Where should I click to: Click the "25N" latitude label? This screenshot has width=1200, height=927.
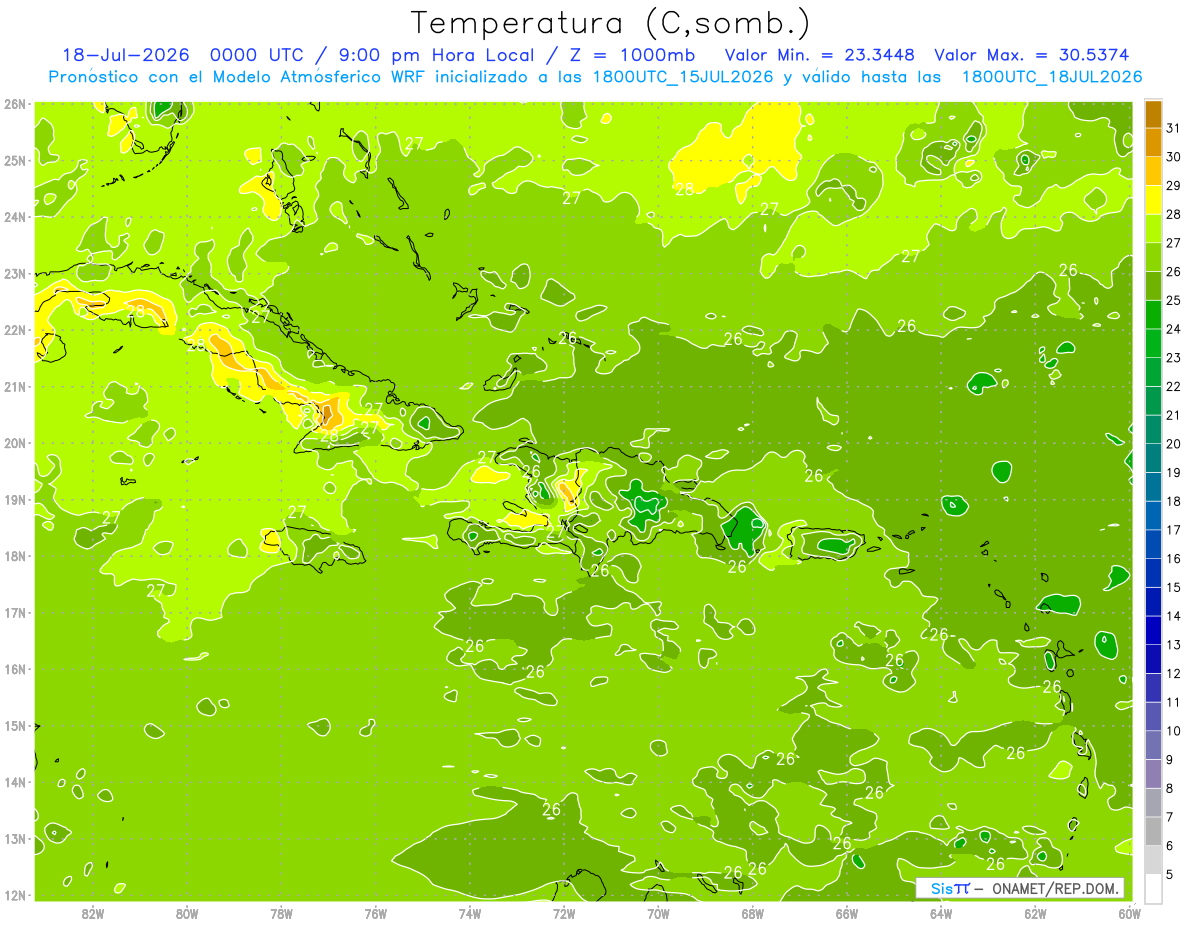click(15, 160)
